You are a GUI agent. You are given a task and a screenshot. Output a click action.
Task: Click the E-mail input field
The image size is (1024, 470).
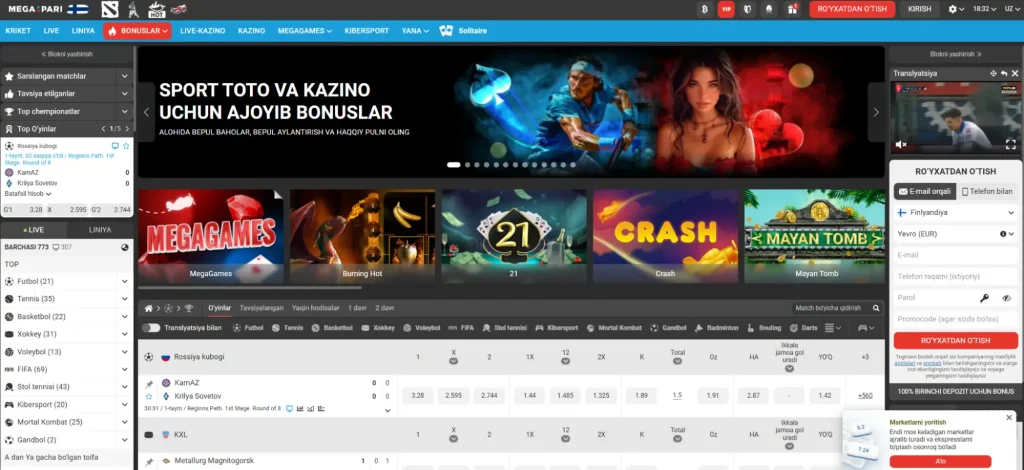tap(955, 255)
